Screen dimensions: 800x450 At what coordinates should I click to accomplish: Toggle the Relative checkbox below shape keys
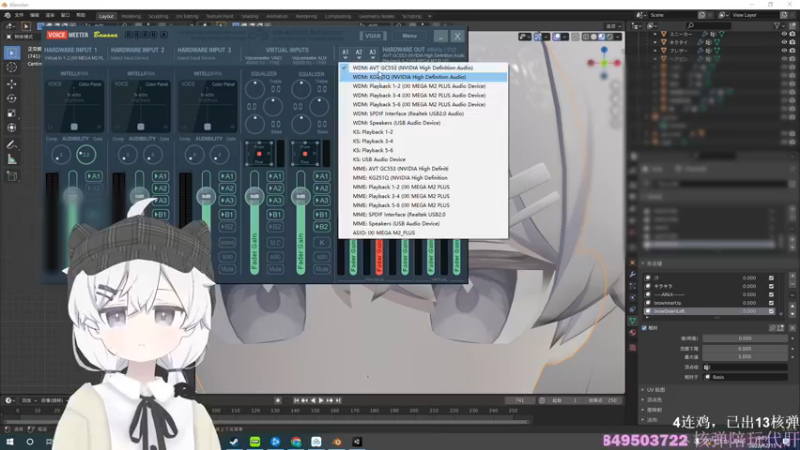click(644, 328)
